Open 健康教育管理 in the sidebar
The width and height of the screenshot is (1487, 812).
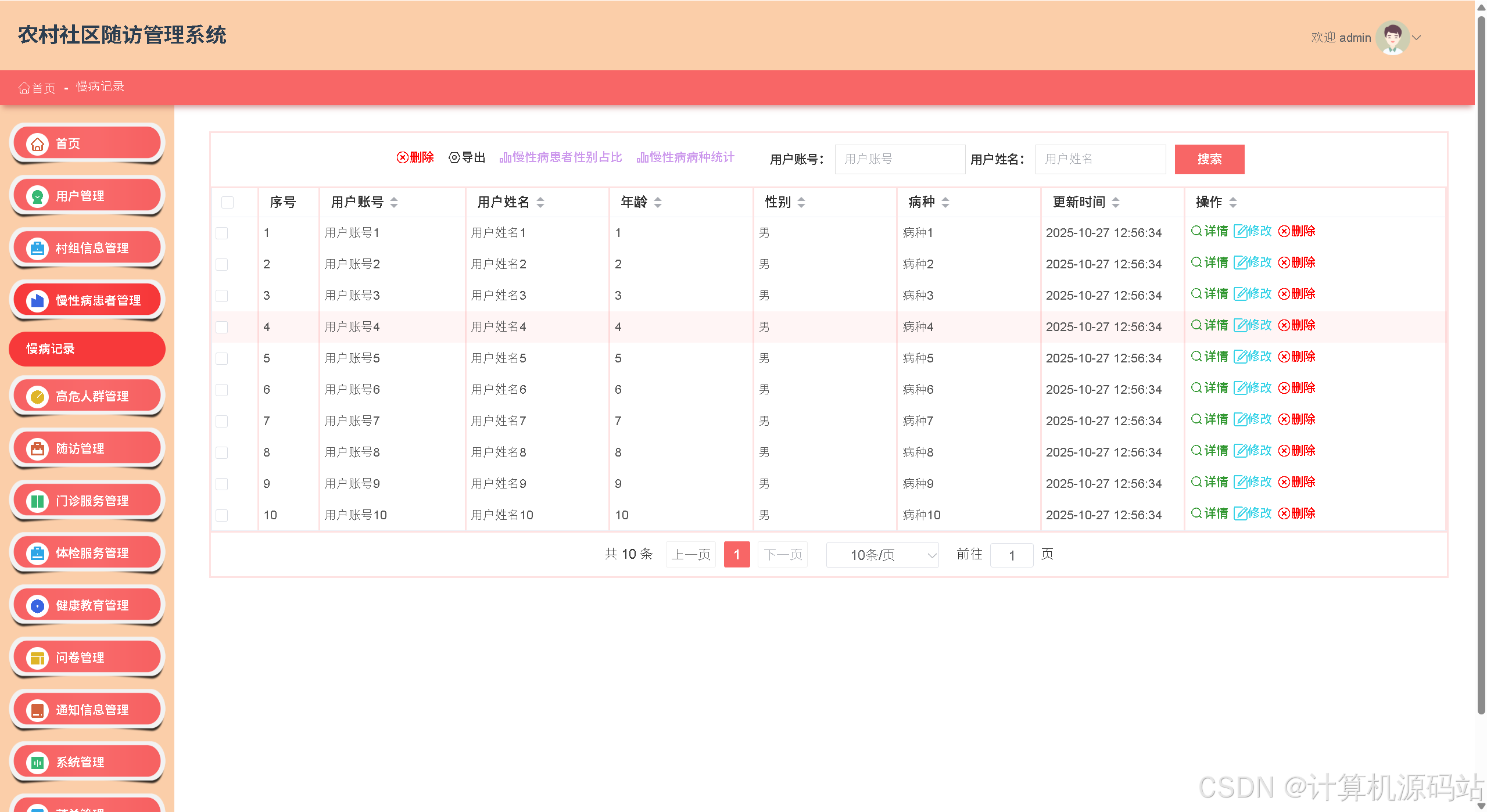(x=87, y=606)
